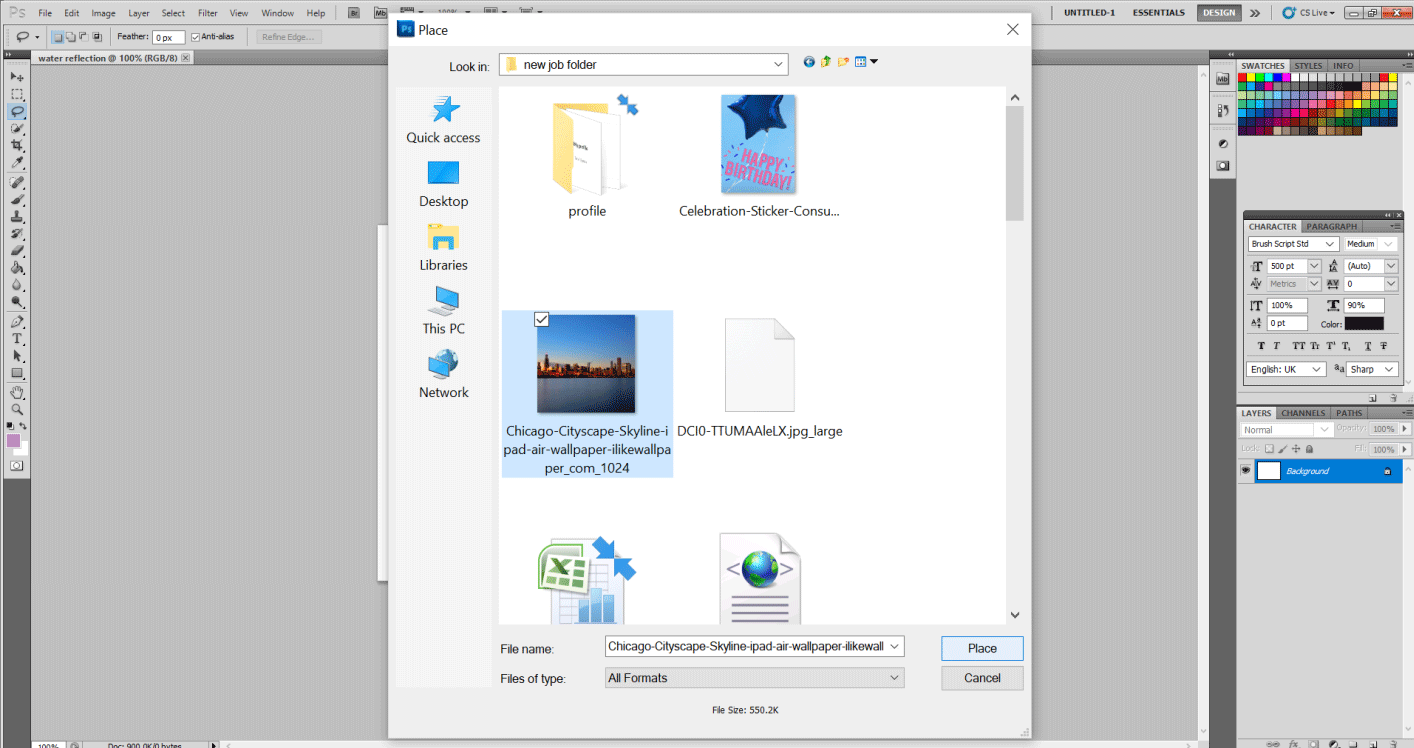The height and width of the screenshot is (748, 1414).
Task: Open the Files of type dropdown
Action: pyautogui.click(x=894, y=678)
